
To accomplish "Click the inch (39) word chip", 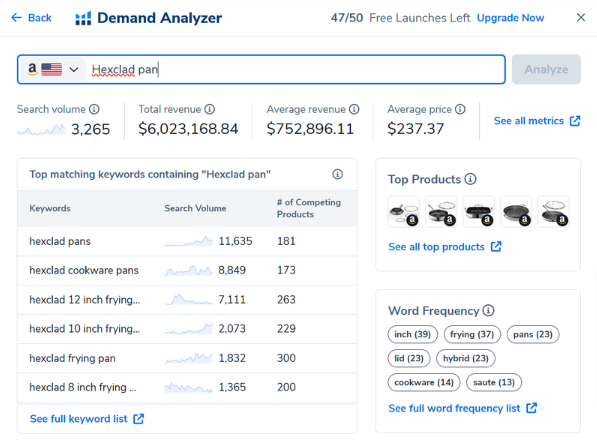I will 413,334.
